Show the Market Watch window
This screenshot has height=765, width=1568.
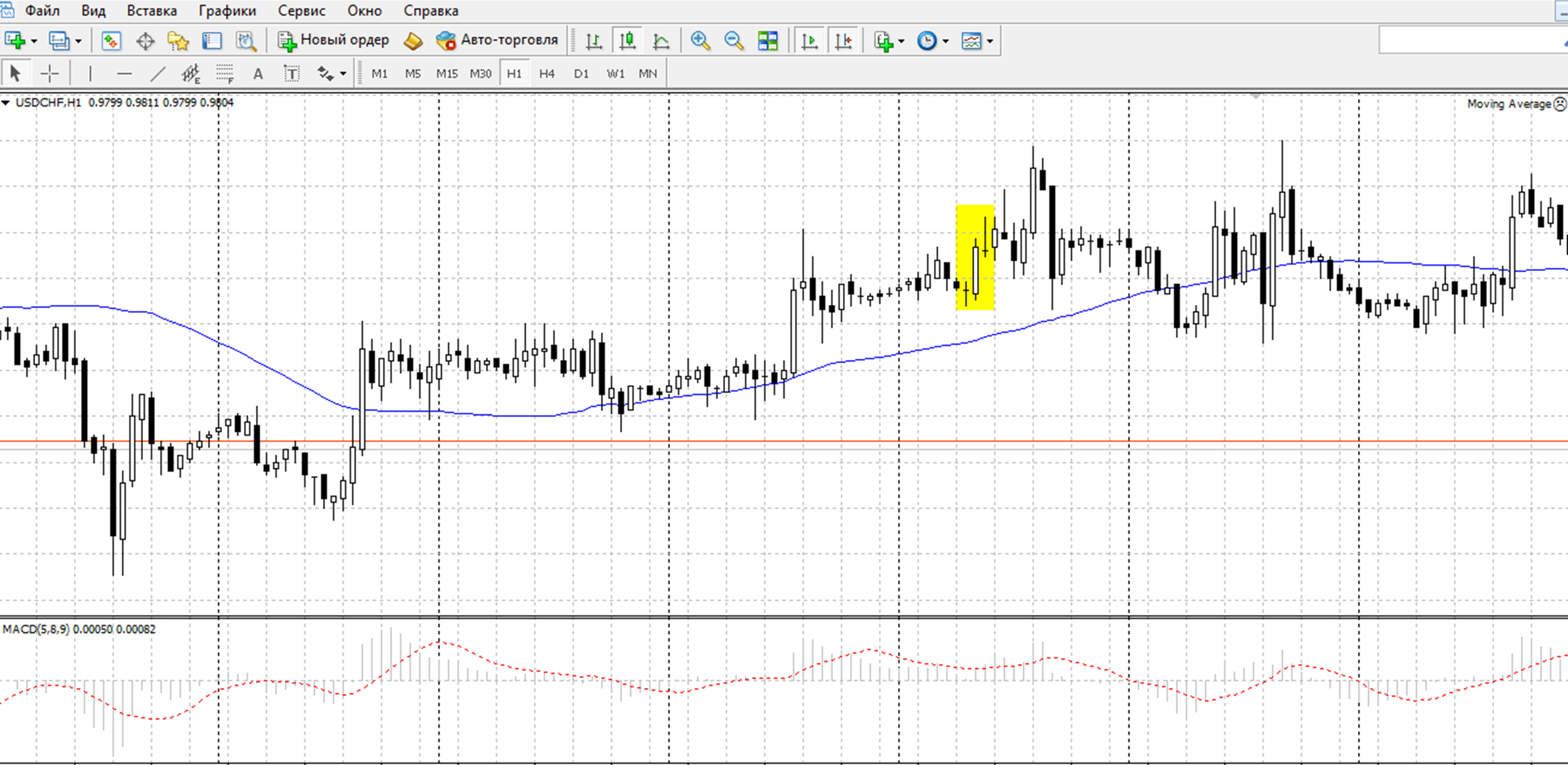(x=111, y=41)
